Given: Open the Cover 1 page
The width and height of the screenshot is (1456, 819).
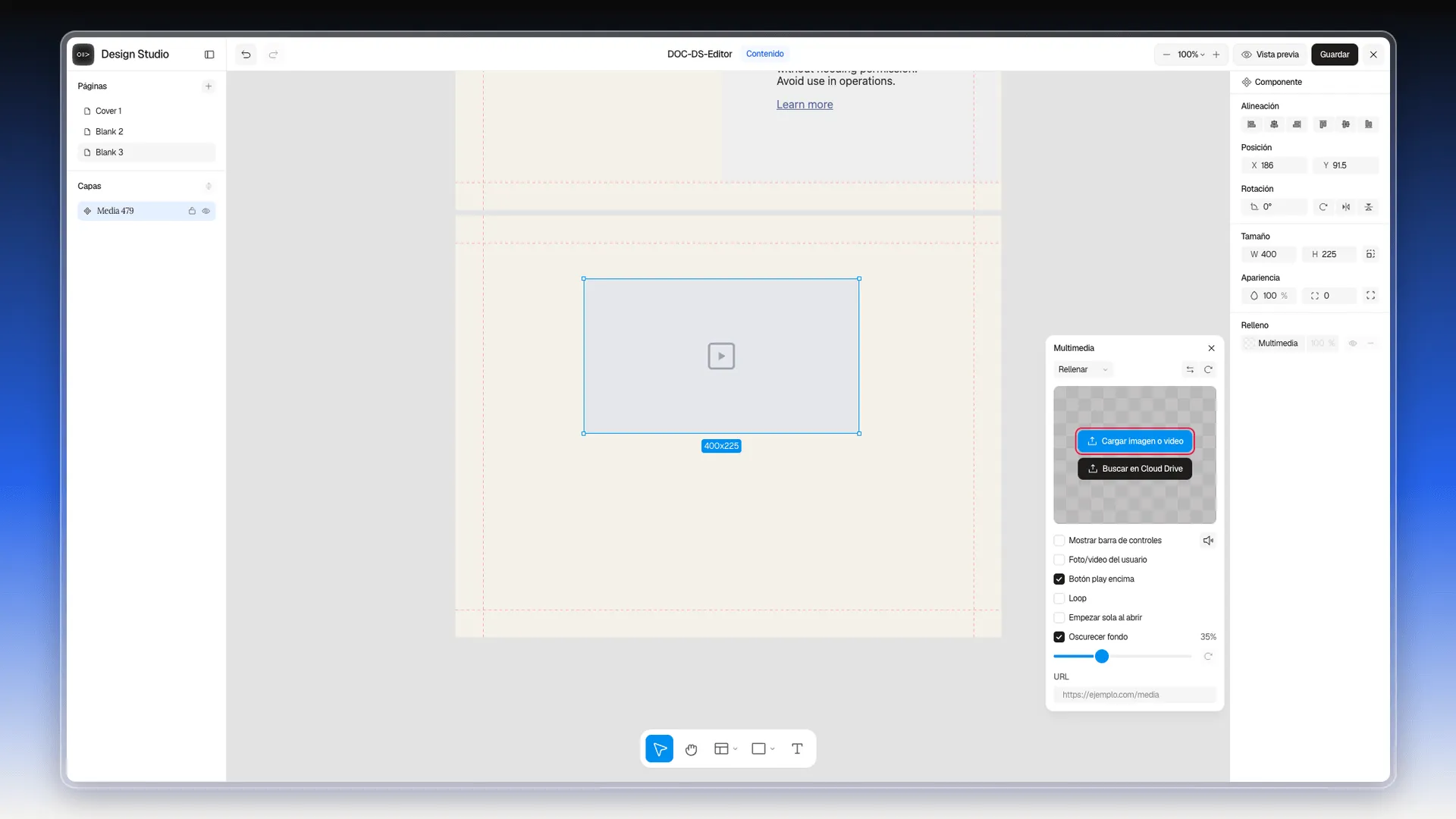Looking at the screenshot, I should (146, 111).
